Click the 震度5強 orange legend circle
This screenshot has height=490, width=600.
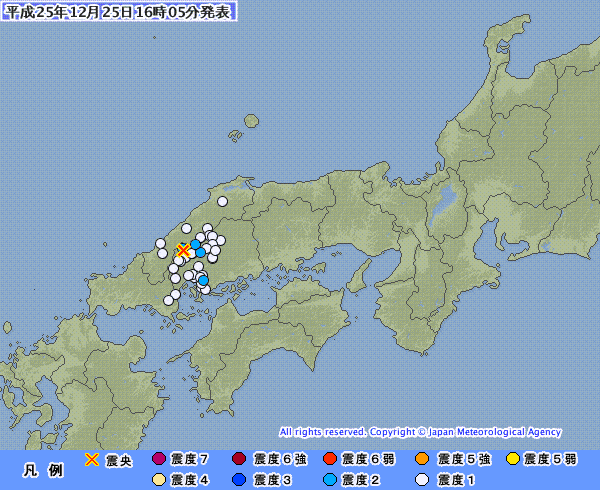click(x=422, y=459)
